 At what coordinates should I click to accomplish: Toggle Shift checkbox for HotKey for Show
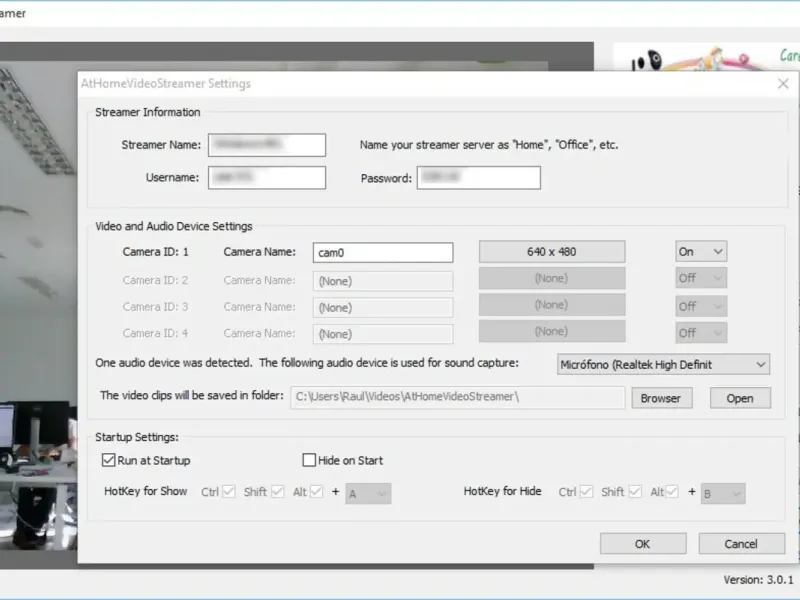point(278,492)
